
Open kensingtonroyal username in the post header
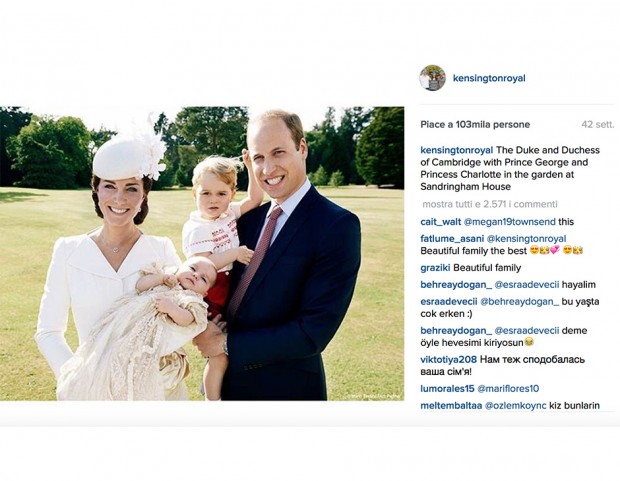pos(489,78)
